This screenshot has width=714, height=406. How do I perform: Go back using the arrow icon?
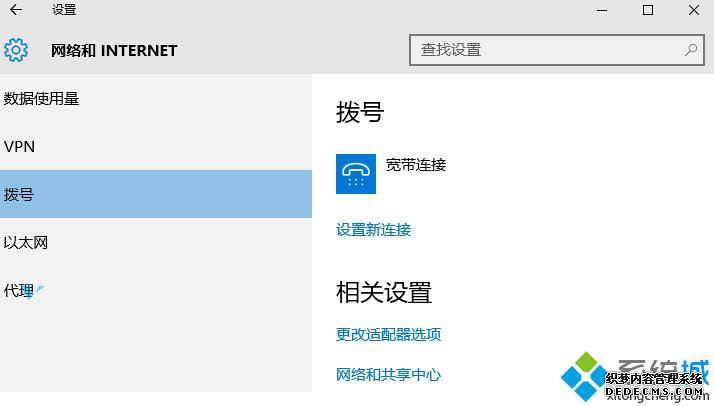click(x=16, y=10)
